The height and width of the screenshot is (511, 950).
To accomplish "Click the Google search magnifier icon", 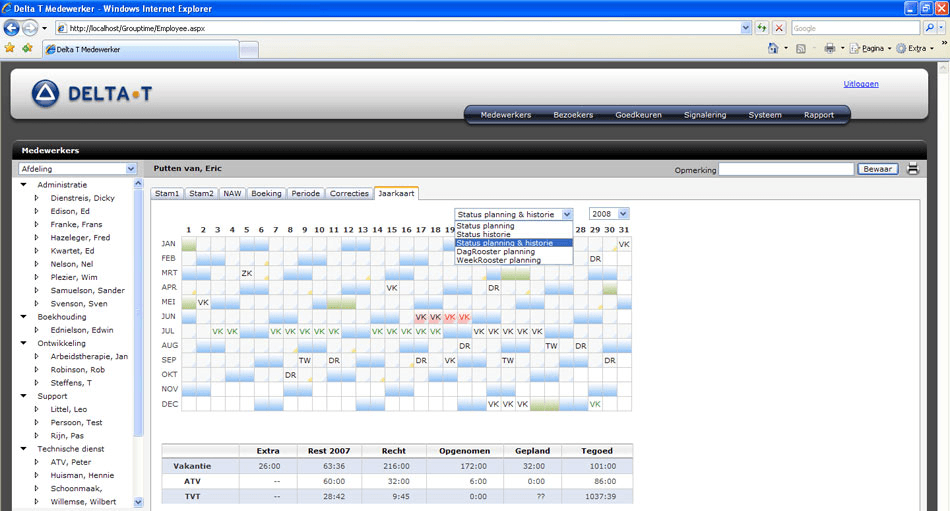I will coord(929,28).
